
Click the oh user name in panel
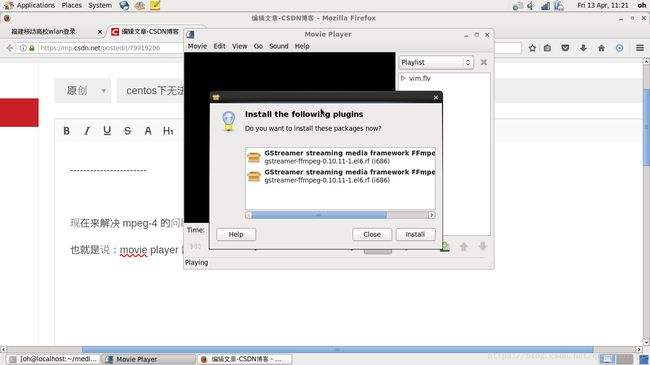(x=641, y=5)
